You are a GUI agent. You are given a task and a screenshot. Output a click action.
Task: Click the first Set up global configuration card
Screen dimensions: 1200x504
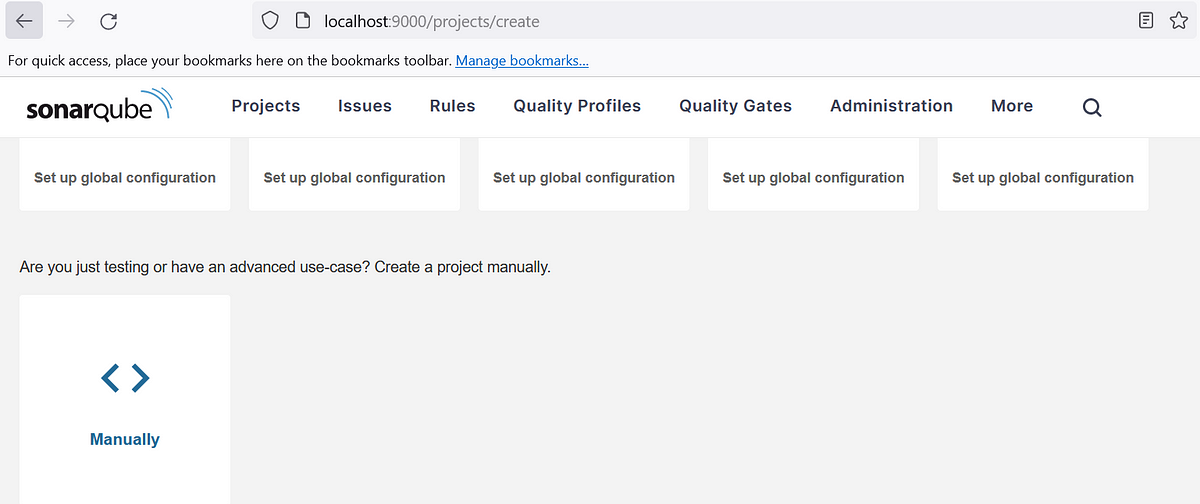(x=125, y=175)
